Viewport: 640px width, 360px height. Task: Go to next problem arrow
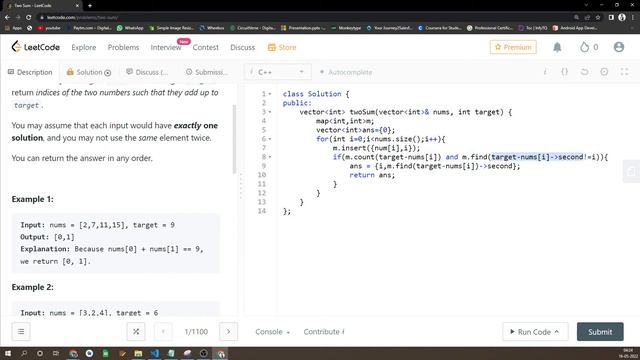[229, 331]
